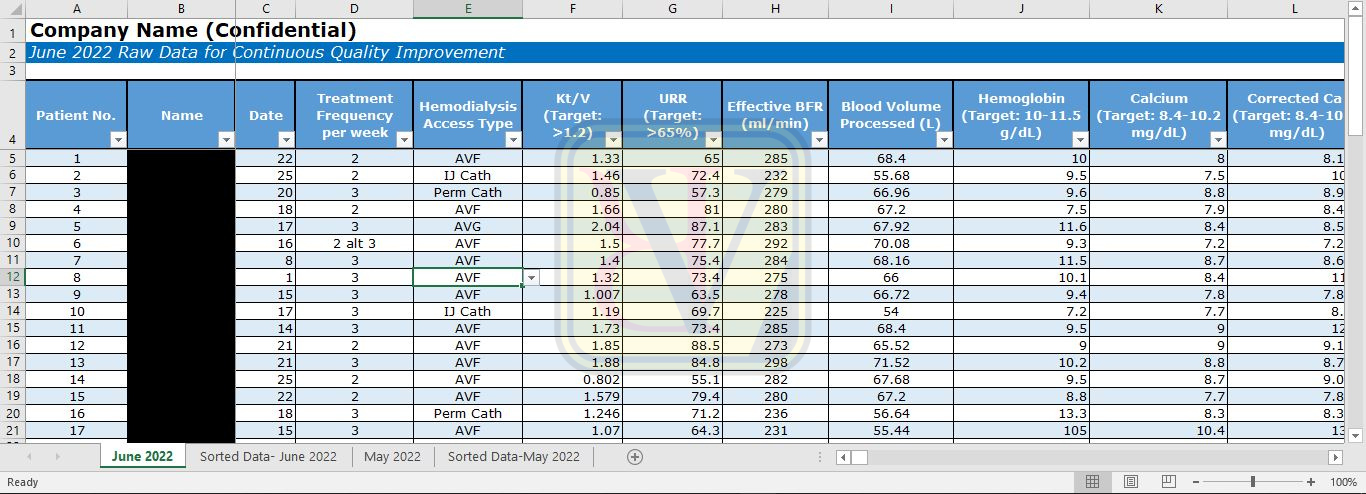
Task: Select the URR value 55.1
Action: [x=672, y=379]
